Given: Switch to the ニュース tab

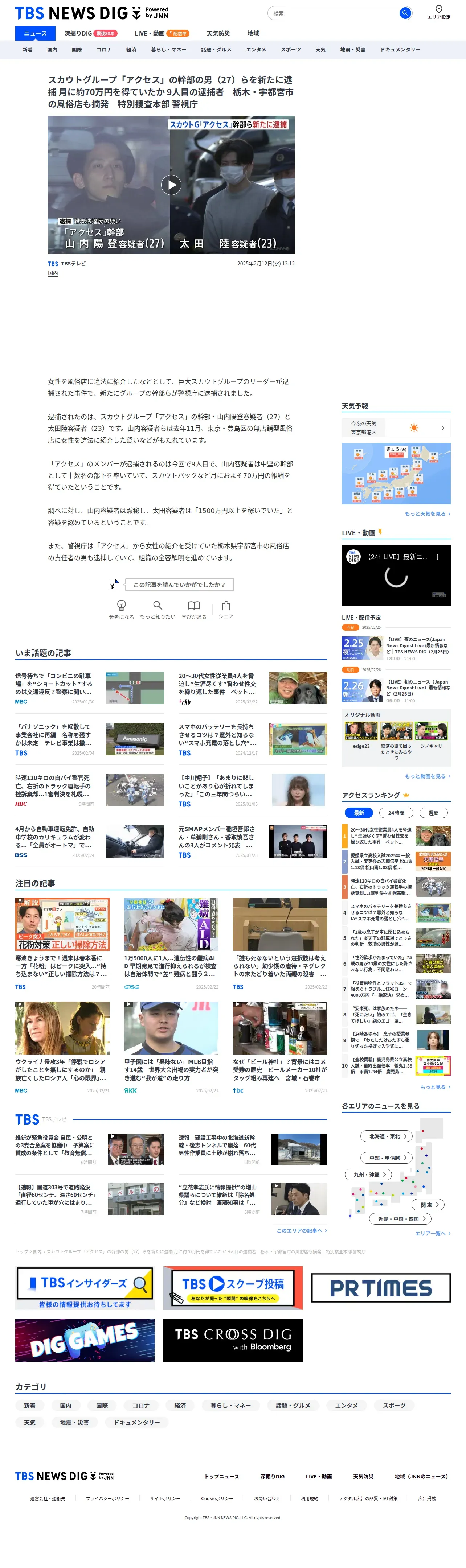Looking at the screenshot, I should pyautogui.click(x=35, y=33).
